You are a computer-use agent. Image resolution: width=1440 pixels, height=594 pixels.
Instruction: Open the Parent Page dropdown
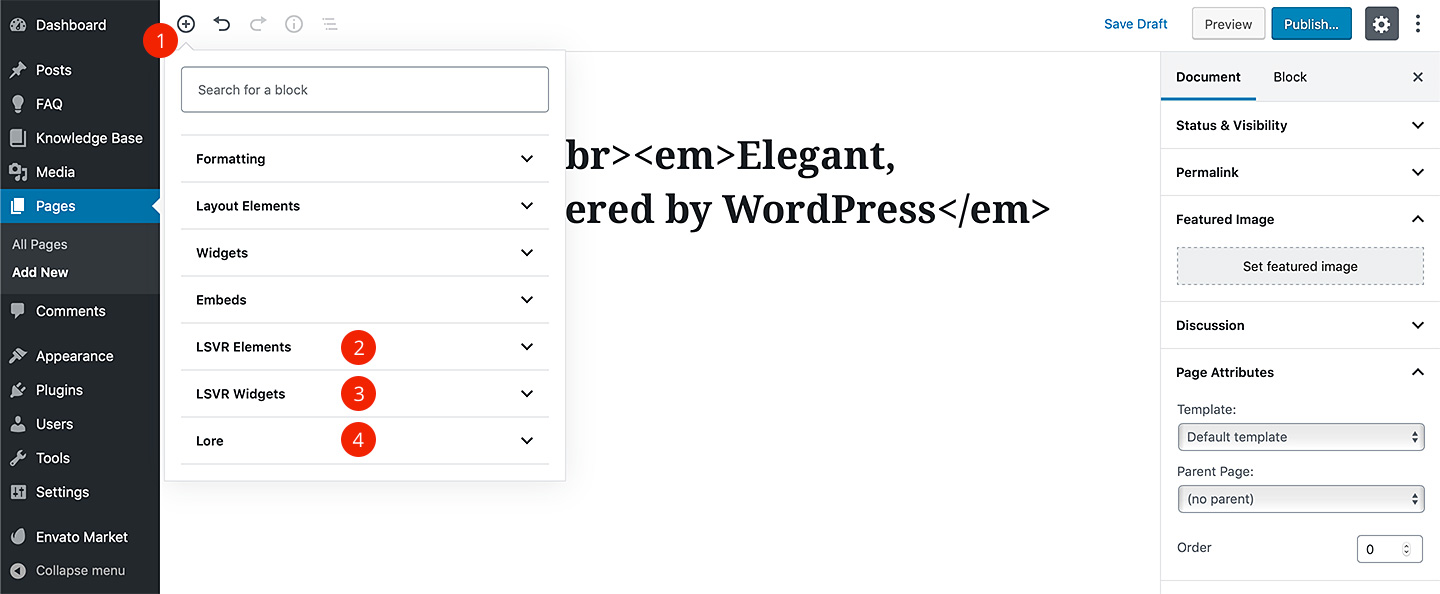1301,499
